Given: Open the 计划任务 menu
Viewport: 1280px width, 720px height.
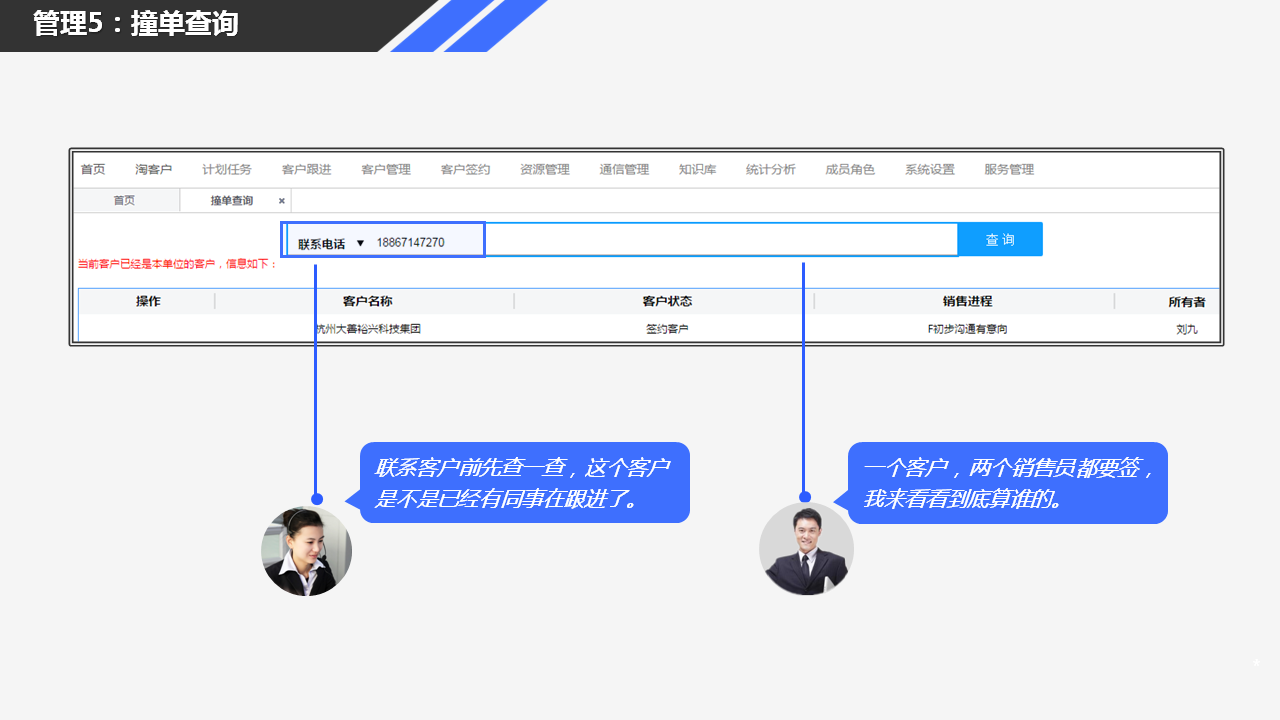Looking at the screenshot, I should pos(227,170).
